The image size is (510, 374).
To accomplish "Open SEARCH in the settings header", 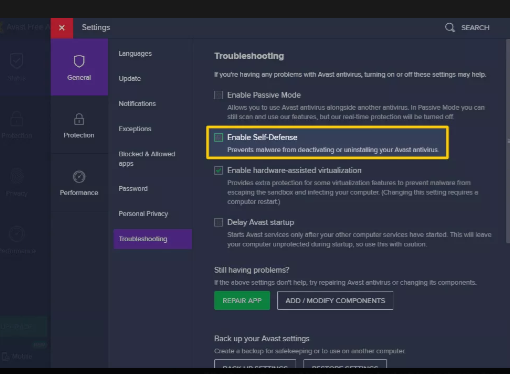I will click(475, 28).
